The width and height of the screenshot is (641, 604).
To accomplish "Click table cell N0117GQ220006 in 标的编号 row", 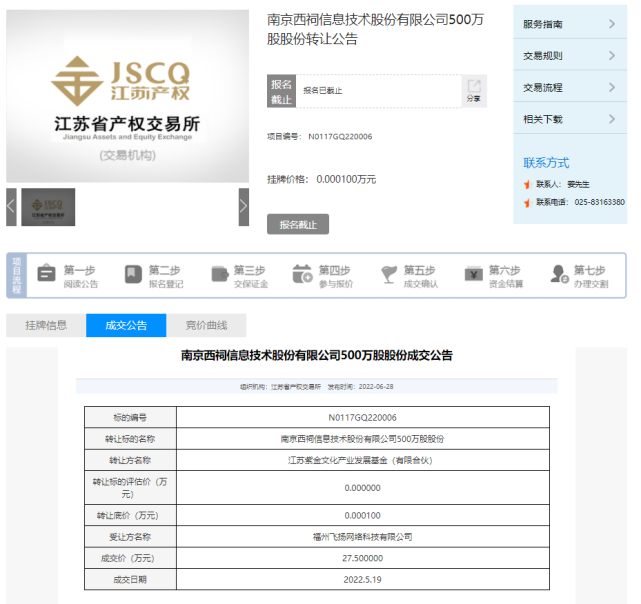I will (363, 418).
